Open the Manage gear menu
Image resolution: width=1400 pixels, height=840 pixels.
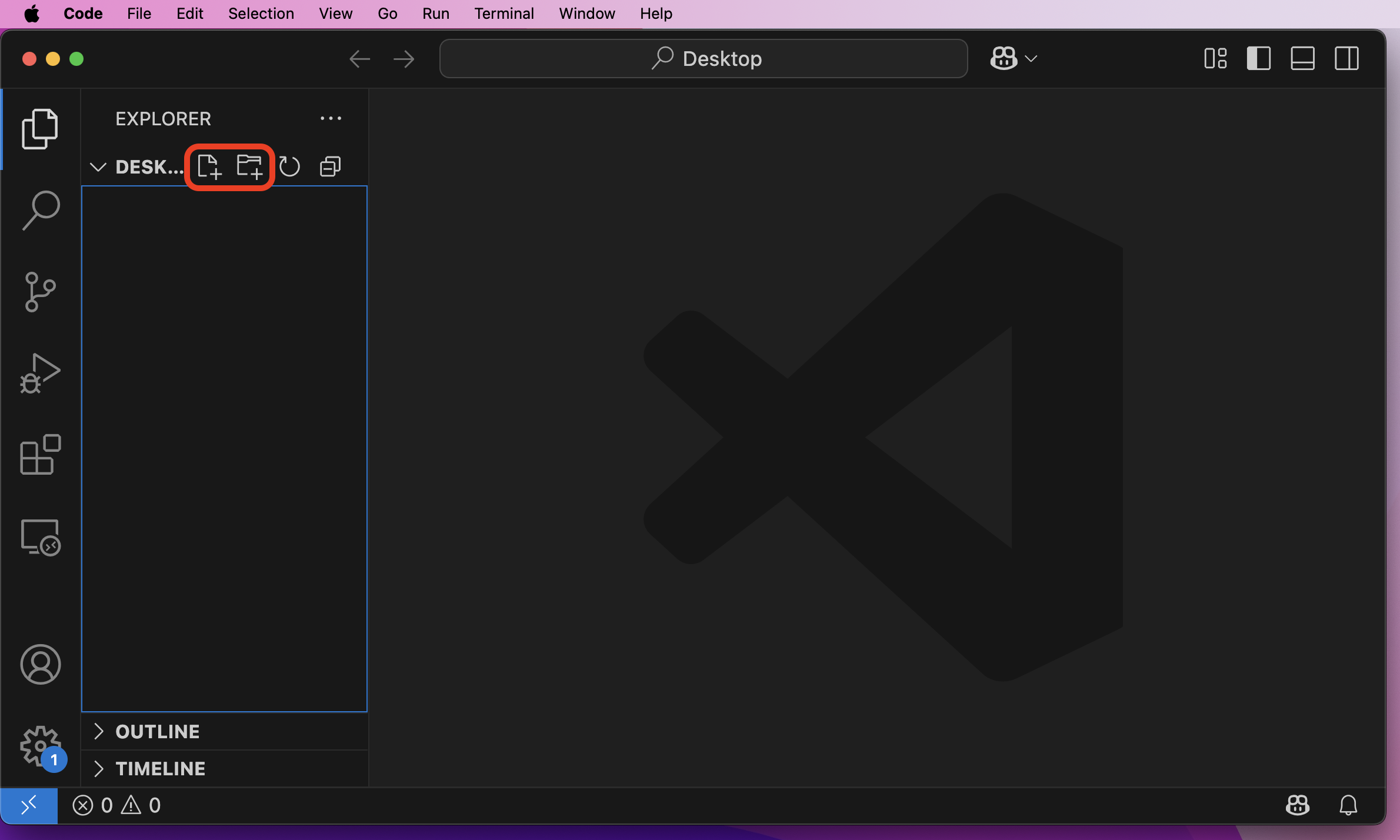pyautogui.click(x=40, y=746)
